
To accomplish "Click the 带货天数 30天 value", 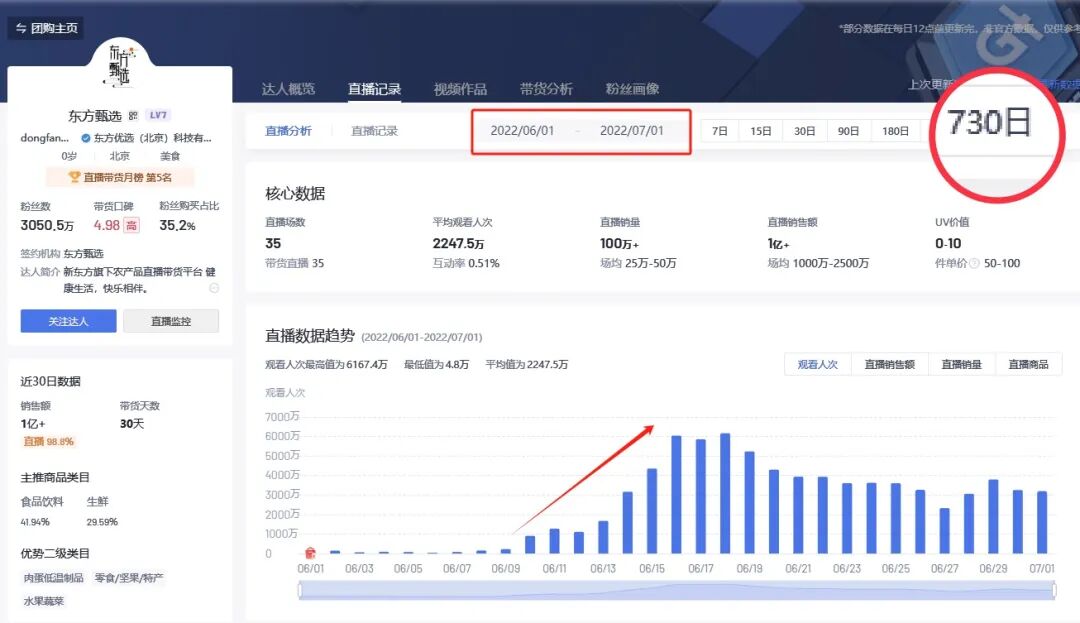I will pyautogui.click(x=132, y=423).
